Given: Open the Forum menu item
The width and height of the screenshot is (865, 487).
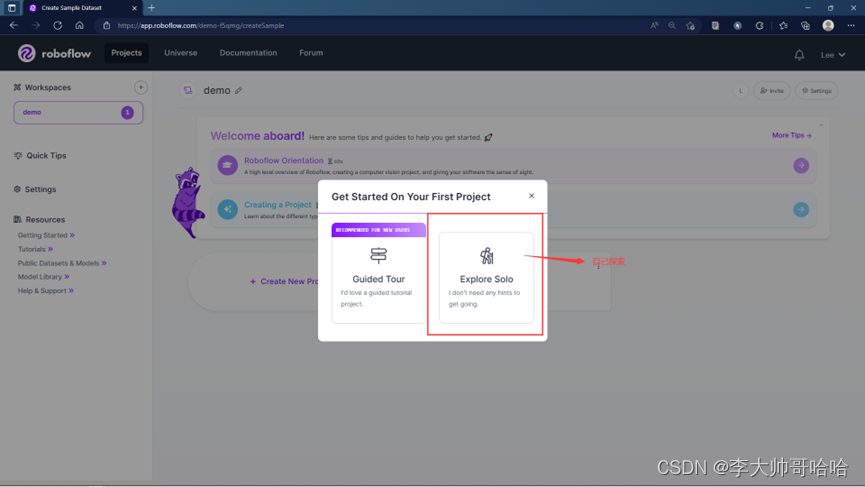Looking at the screenshot, I should 311,53.
